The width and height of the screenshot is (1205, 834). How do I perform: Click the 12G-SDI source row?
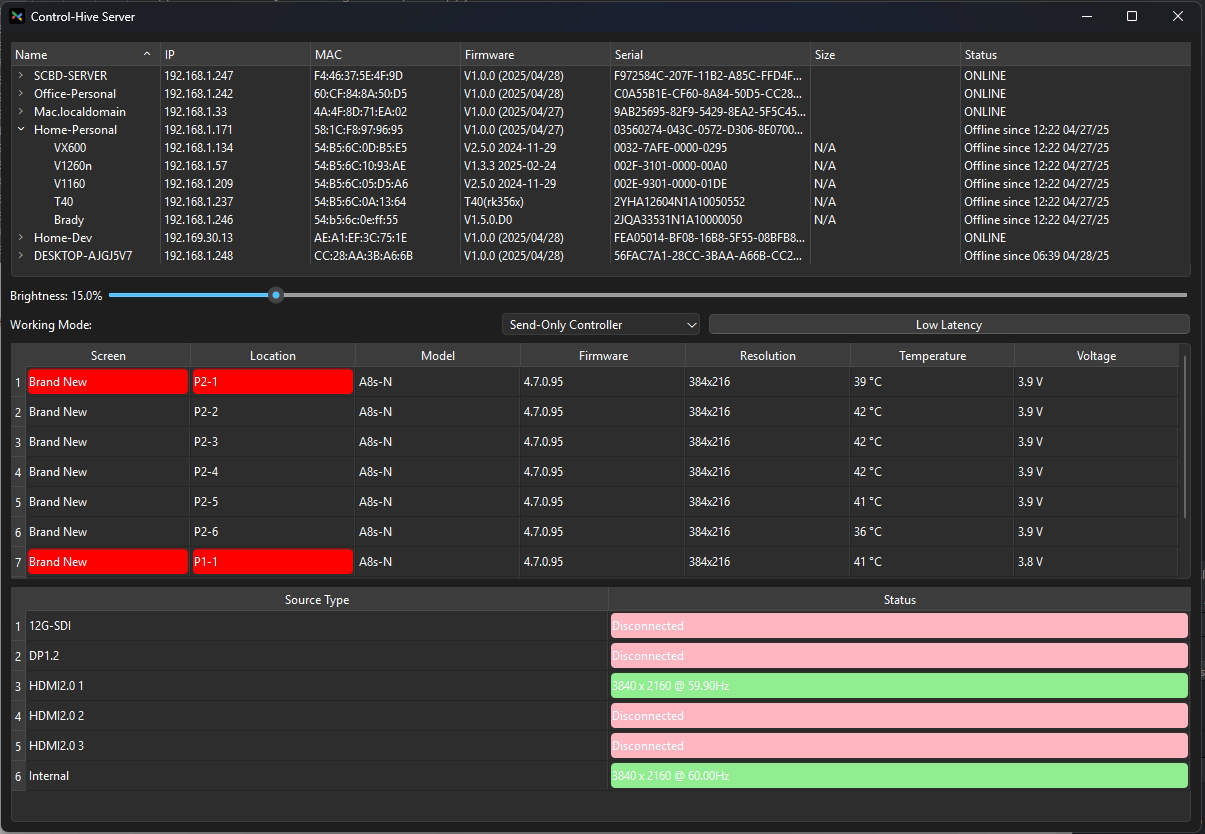coord(600,626)
